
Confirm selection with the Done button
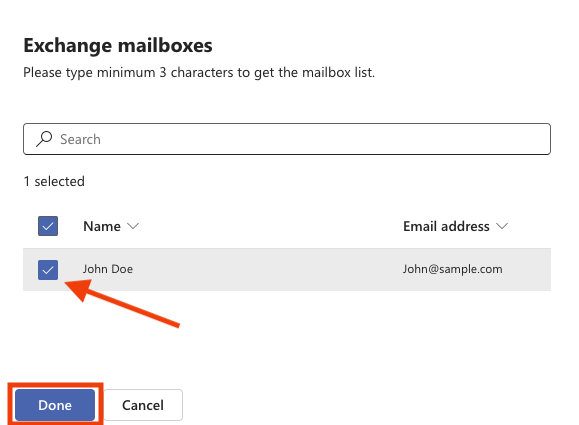[55, 405]
